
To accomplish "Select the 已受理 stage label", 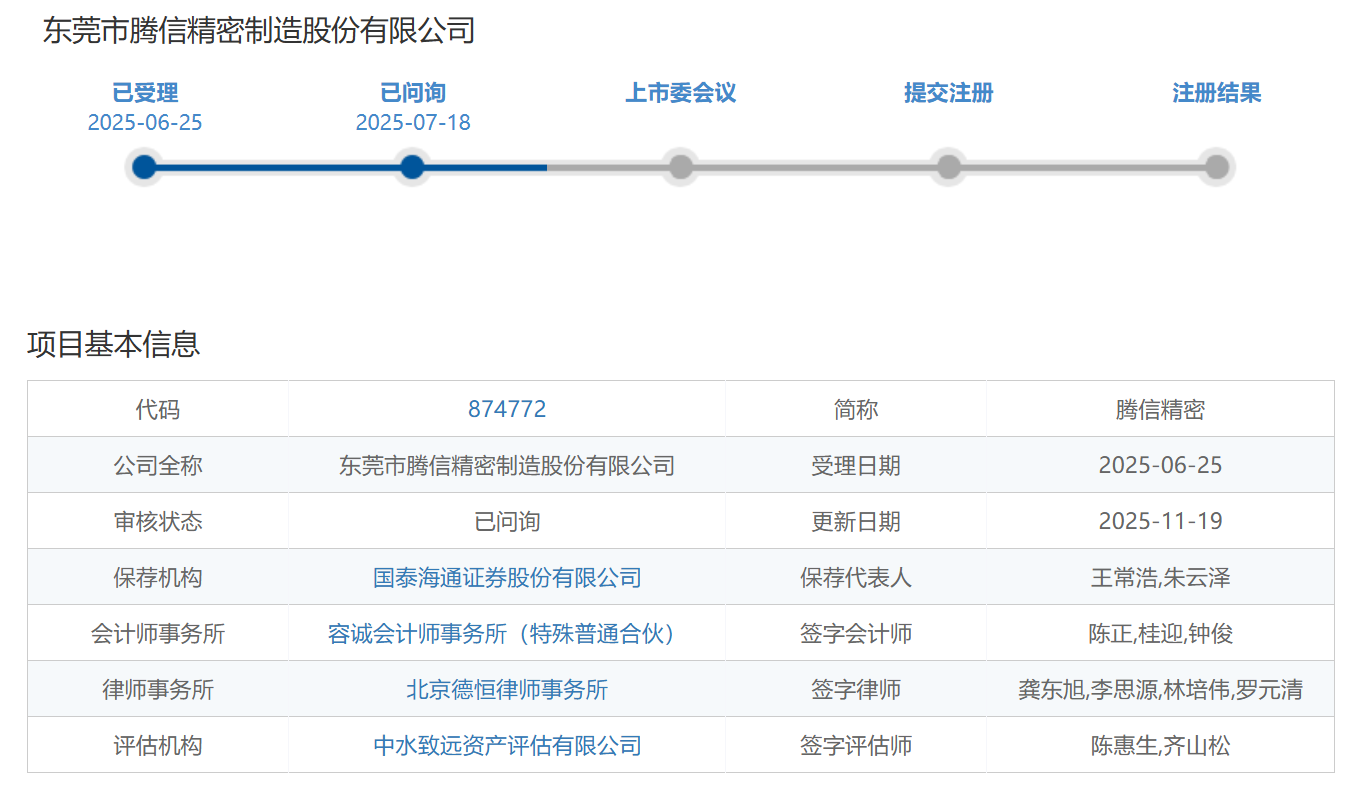I will [145, 93].
